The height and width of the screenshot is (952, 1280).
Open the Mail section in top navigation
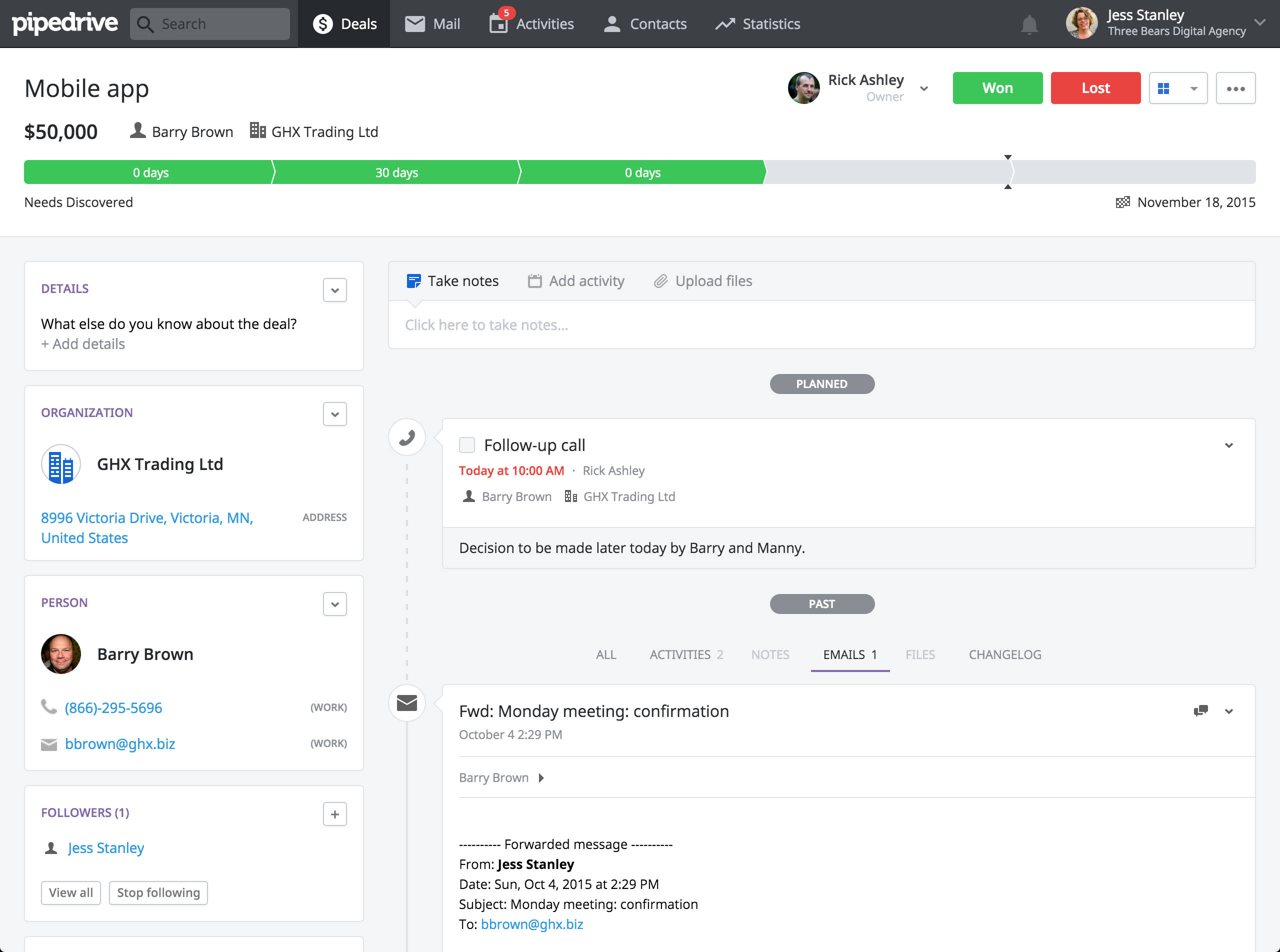pos(432,23)
